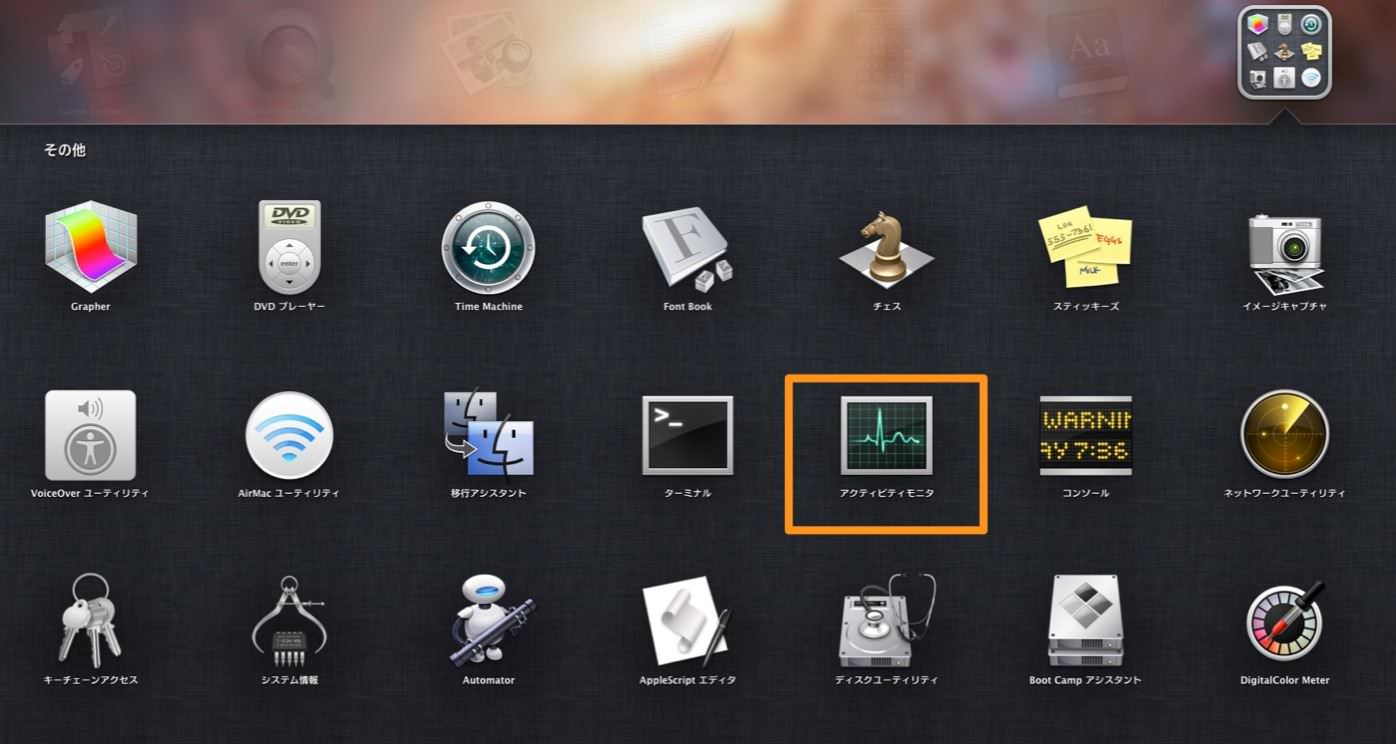Open the チェス chess app
Screen dimensions: 1396x744
[887, 247]
